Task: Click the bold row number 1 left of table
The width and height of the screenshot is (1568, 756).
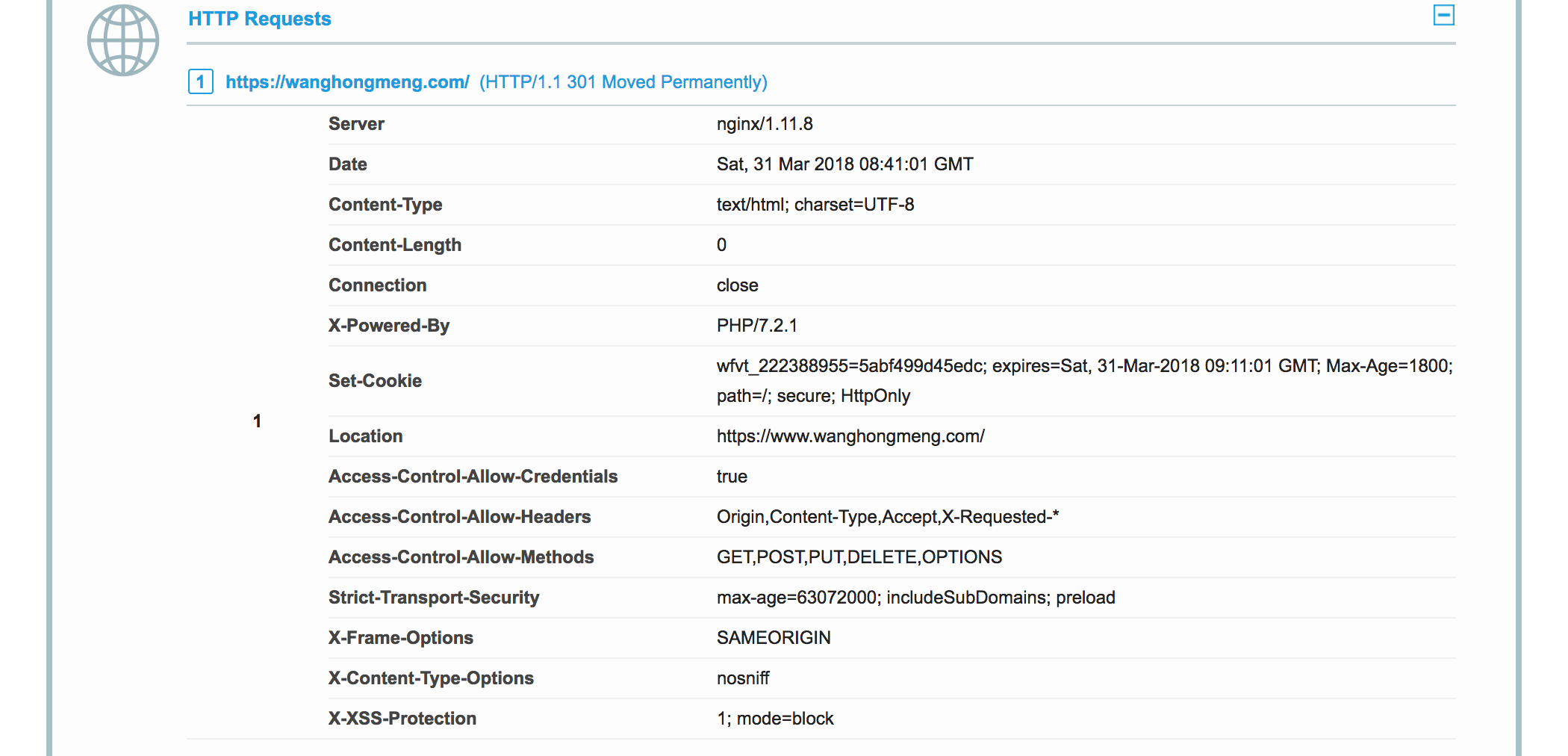Action: [257, 421]
